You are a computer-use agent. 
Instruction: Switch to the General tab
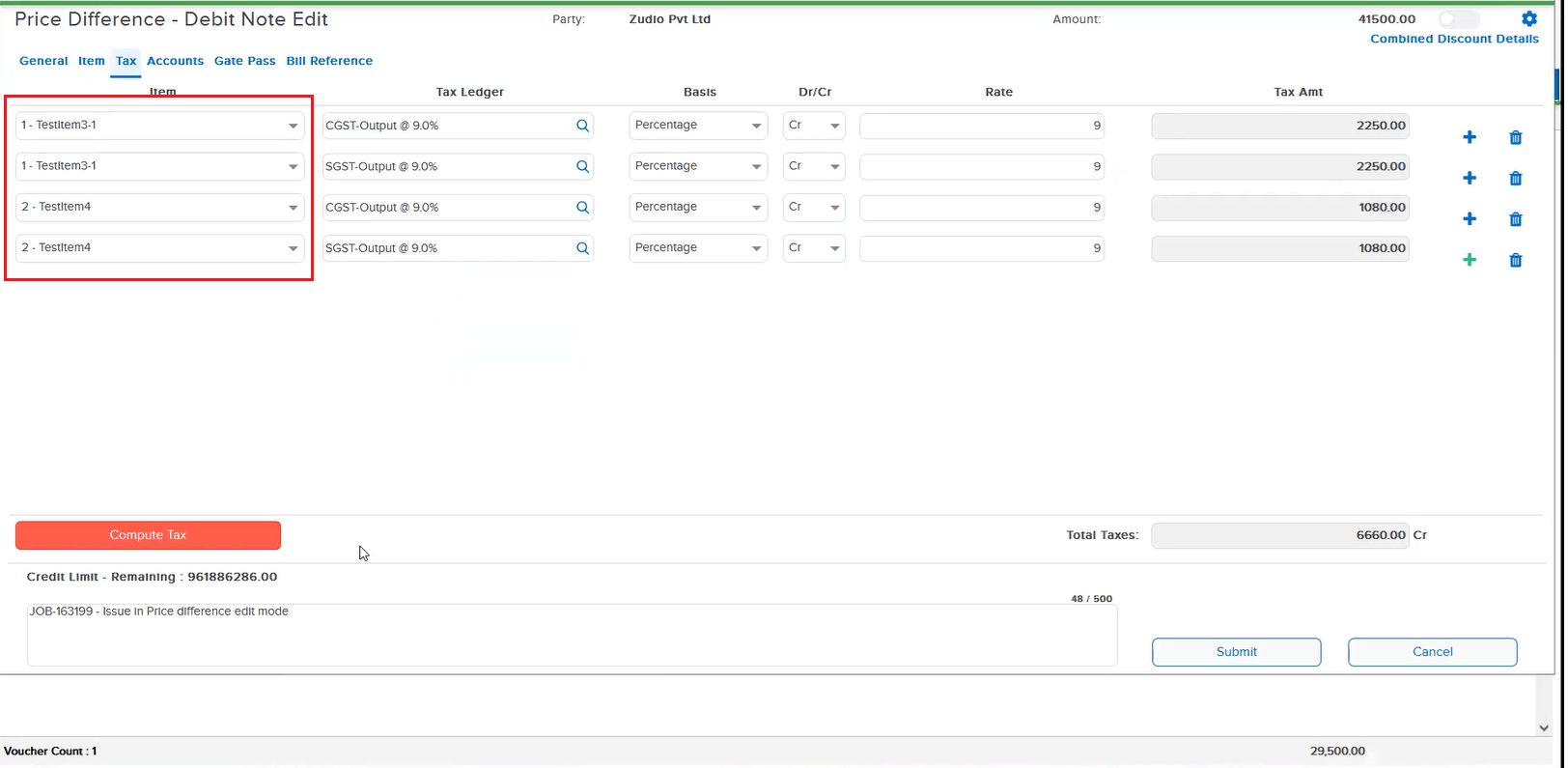coord(43,61)
